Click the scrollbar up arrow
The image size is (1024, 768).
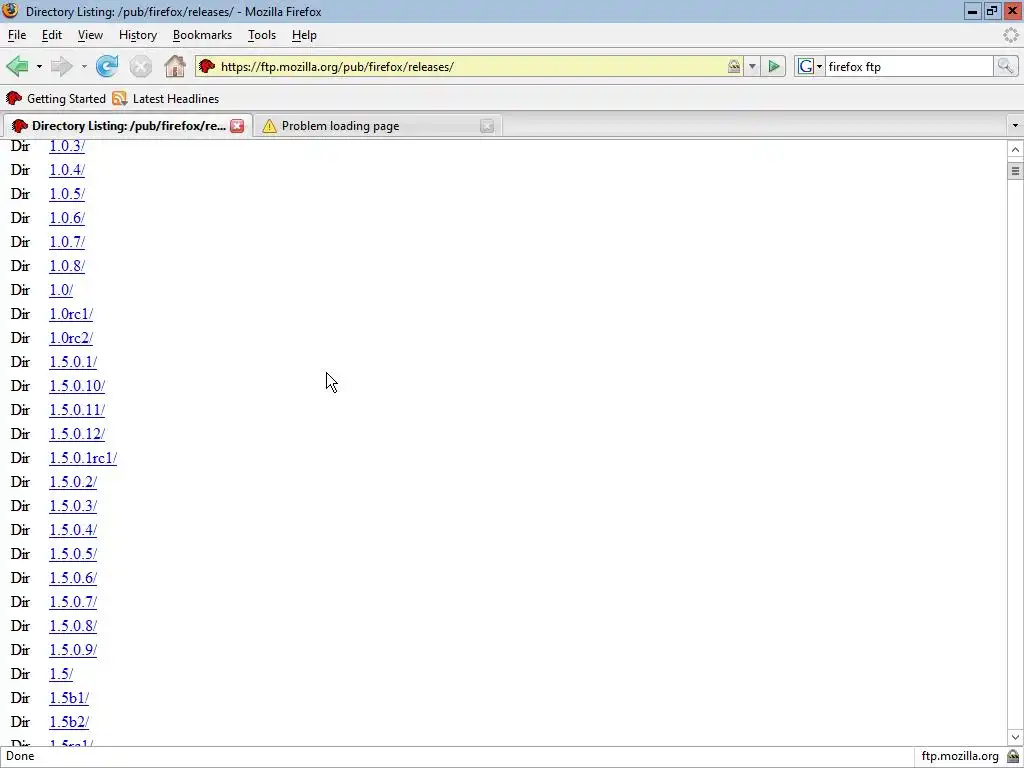(x=1015, y=150)
